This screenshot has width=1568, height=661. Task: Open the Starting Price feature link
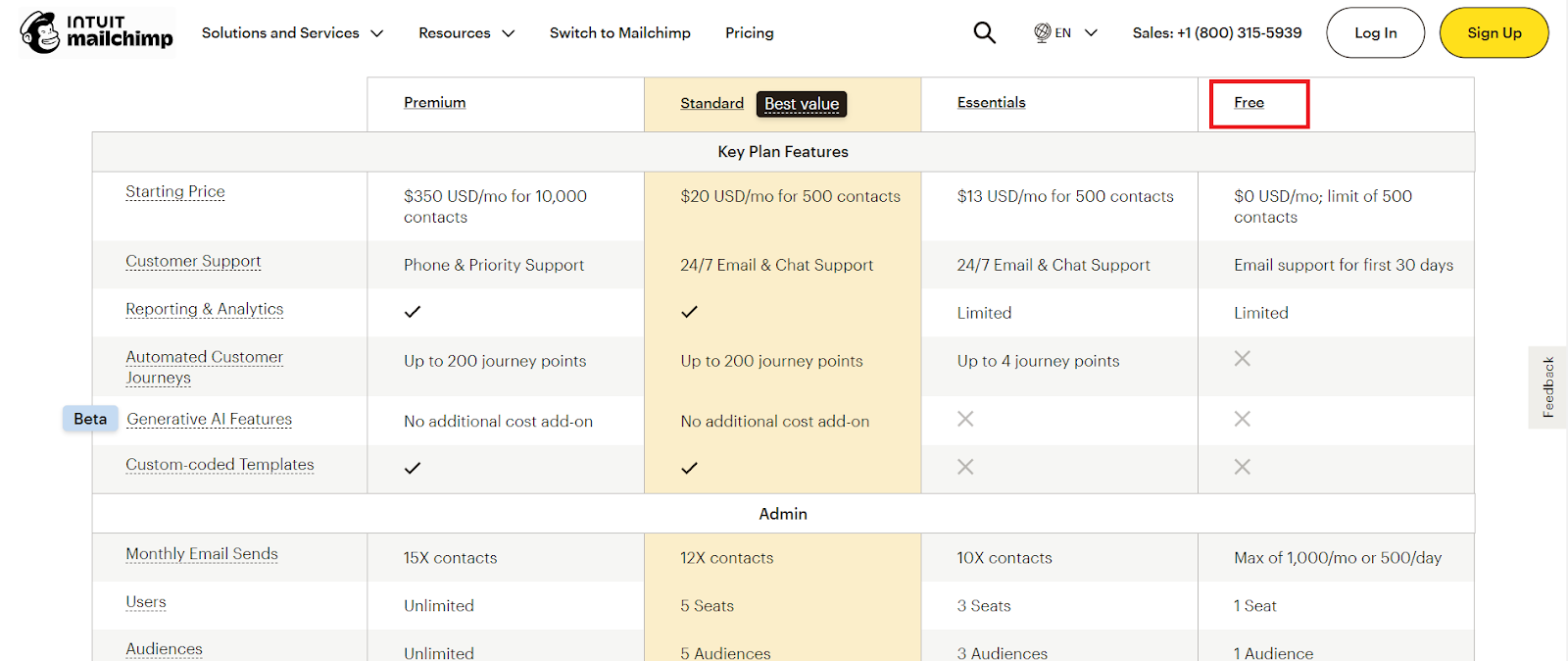[x=175, y=191]
